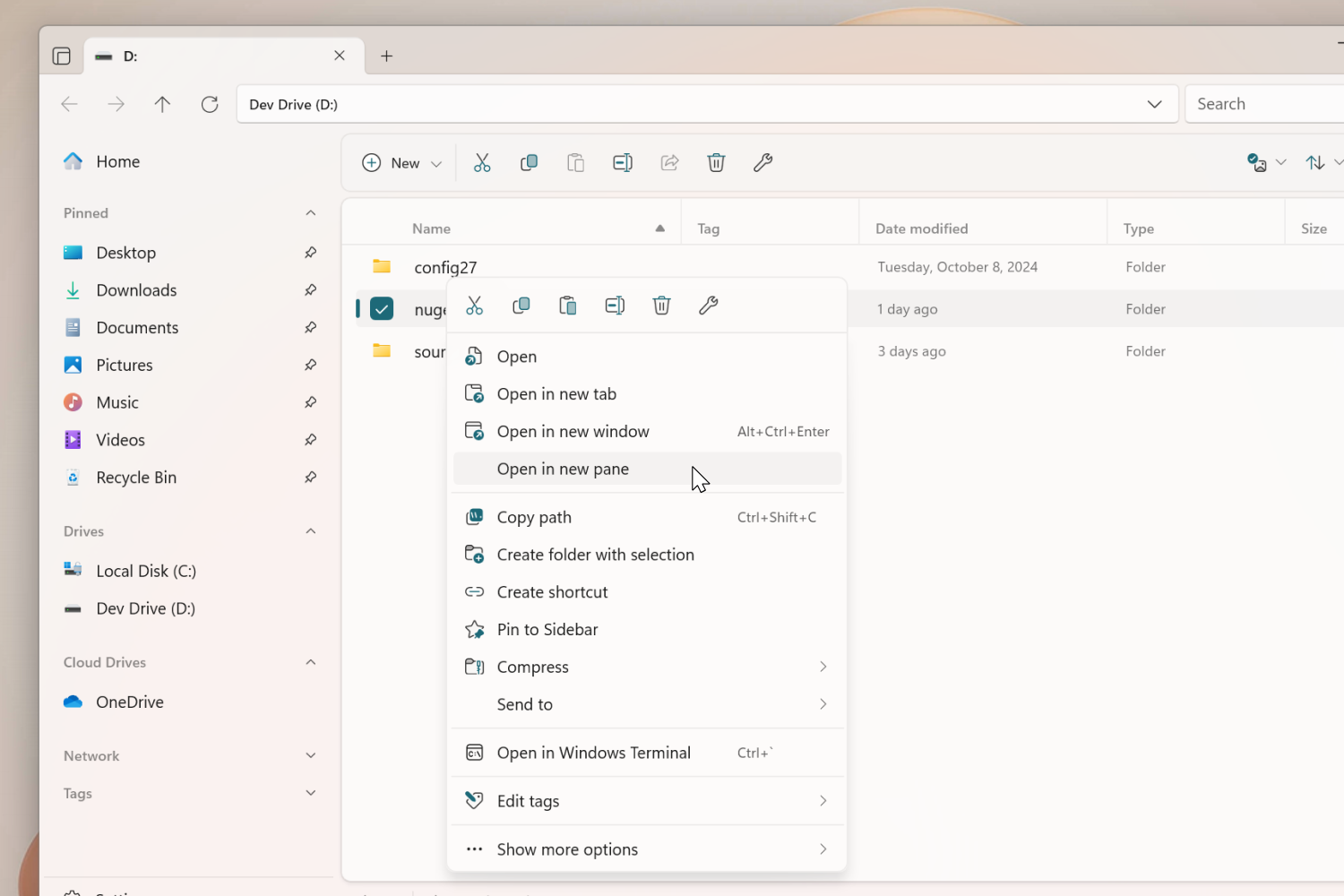Collapse the Drives section

(310, 531)
